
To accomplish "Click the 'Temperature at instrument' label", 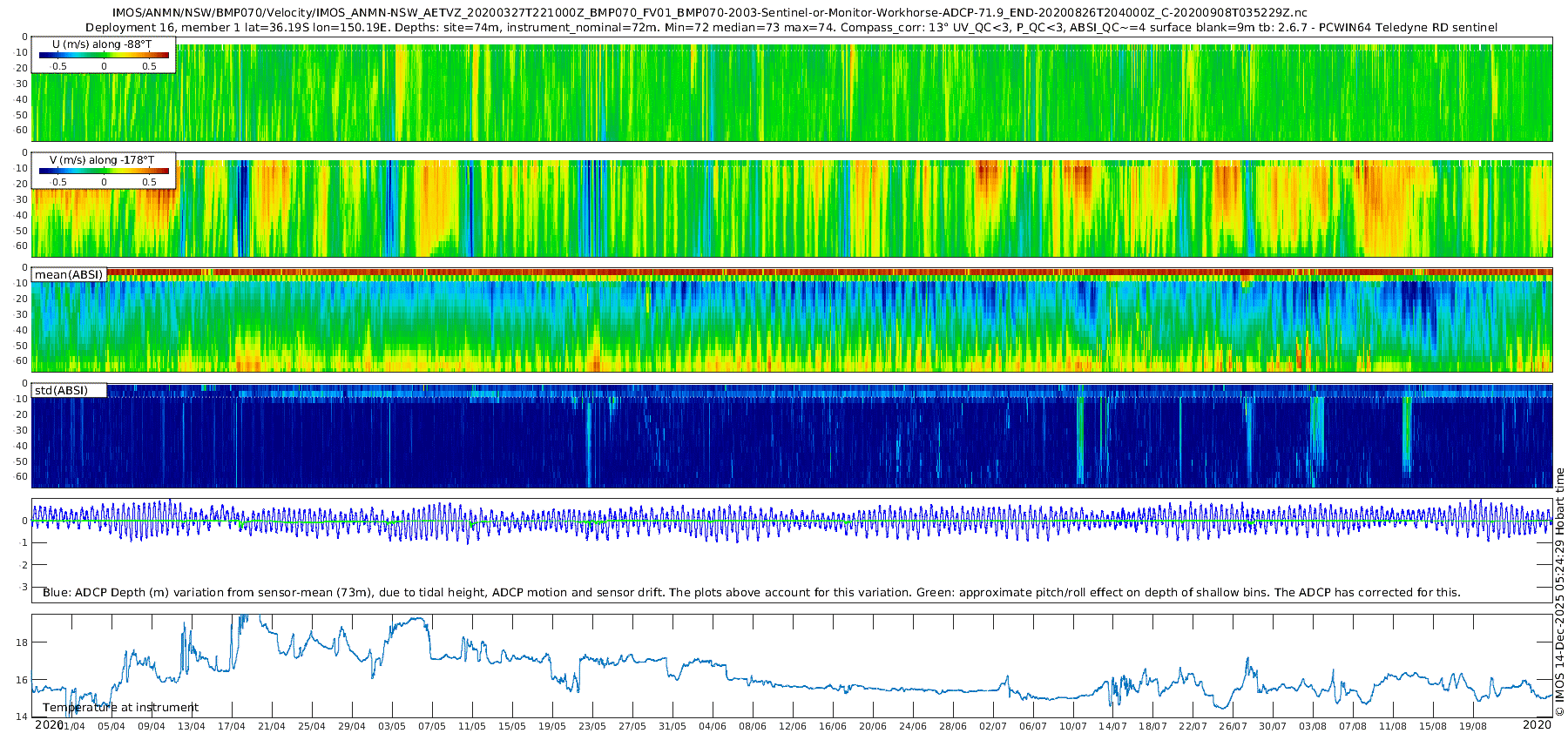I will click(x=120, y=707).
